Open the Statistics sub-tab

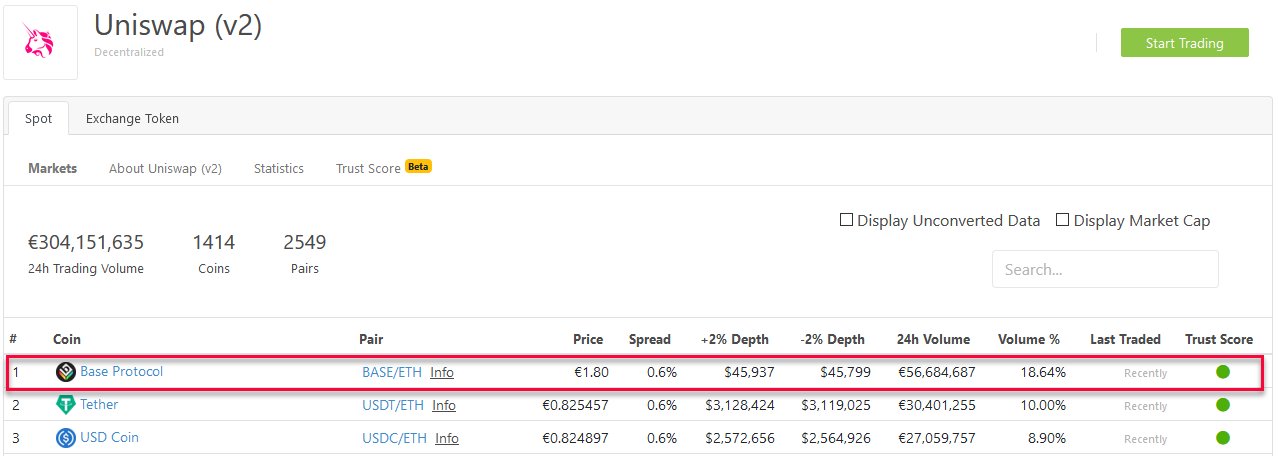coord(279,168)
